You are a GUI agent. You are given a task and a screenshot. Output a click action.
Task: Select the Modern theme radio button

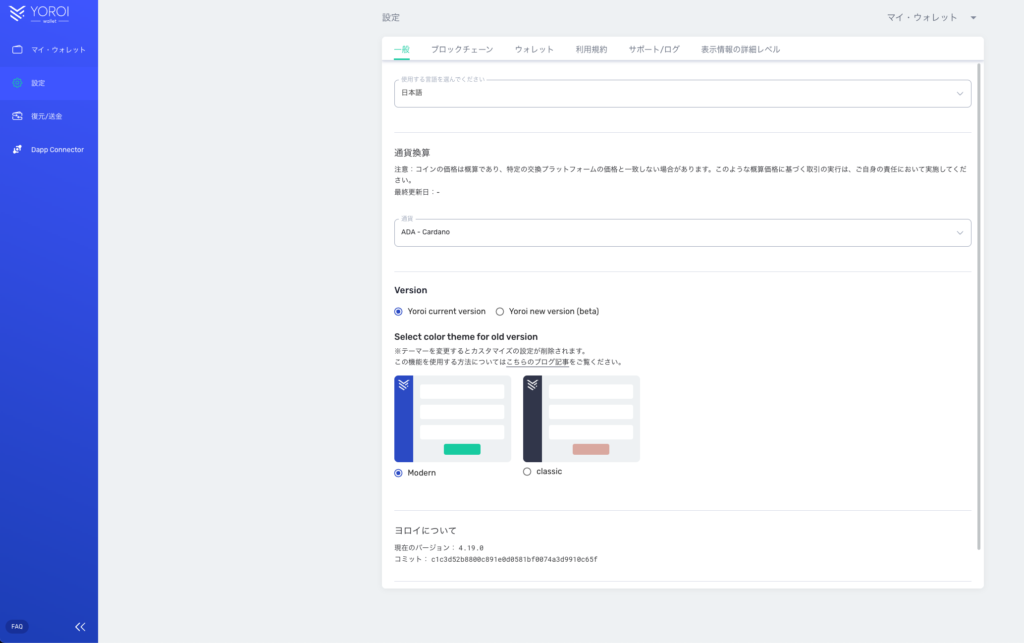tap(399, 473)
